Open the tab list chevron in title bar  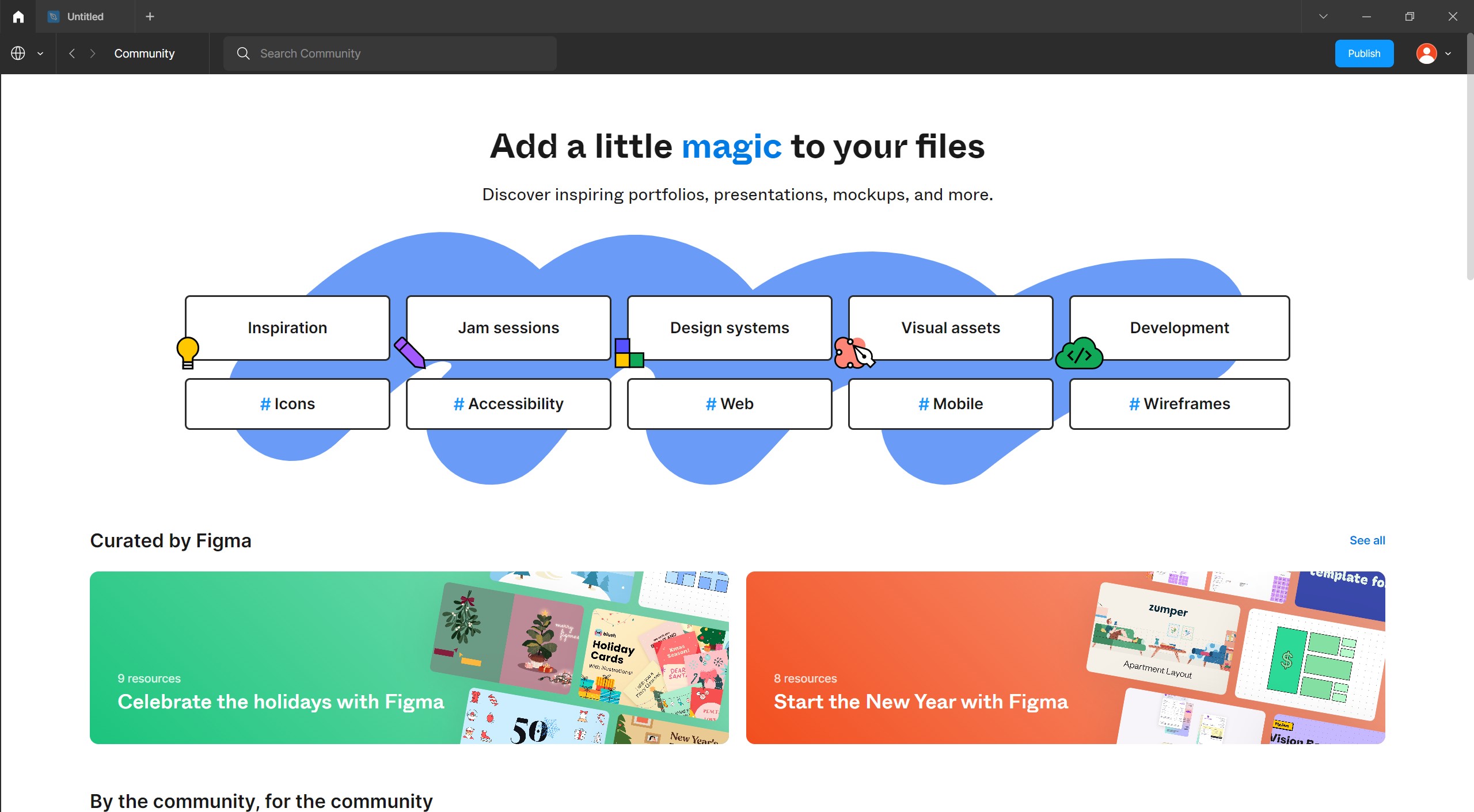tap(1323, 17)
